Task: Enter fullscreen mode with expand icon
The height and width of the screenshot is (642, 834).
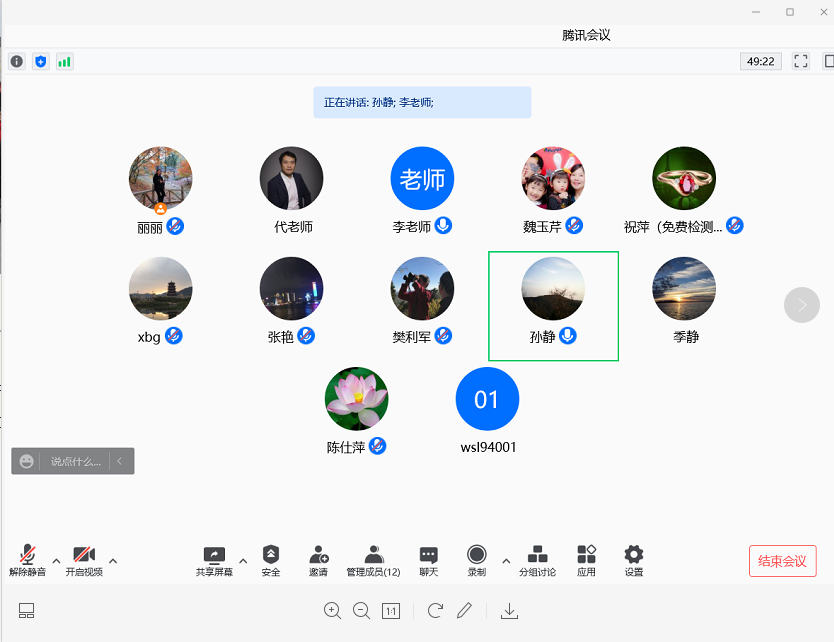Action: (x=800, y=61)
